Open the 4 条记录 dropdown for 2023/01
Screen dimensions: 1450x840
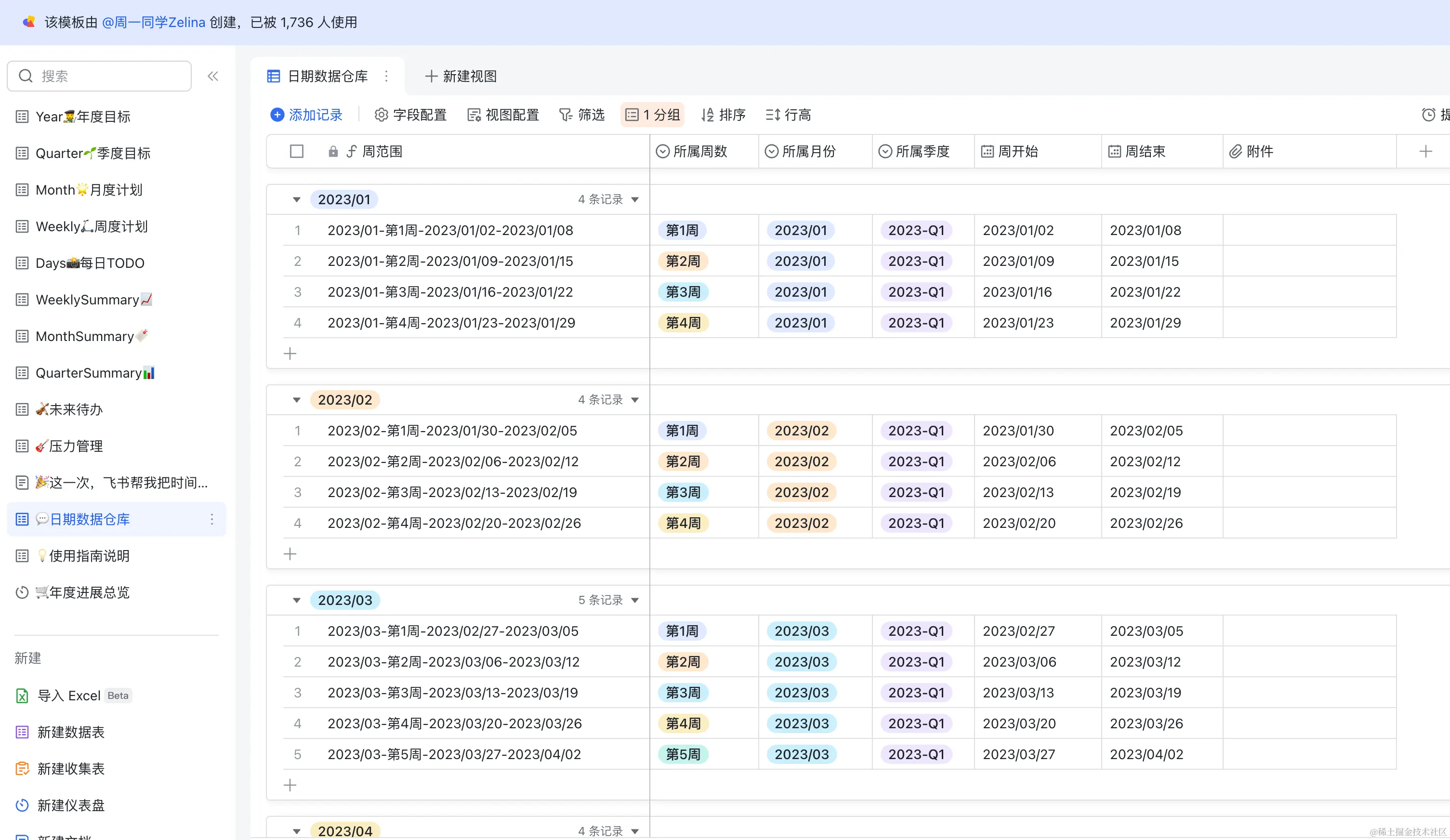tap(634, 199)
